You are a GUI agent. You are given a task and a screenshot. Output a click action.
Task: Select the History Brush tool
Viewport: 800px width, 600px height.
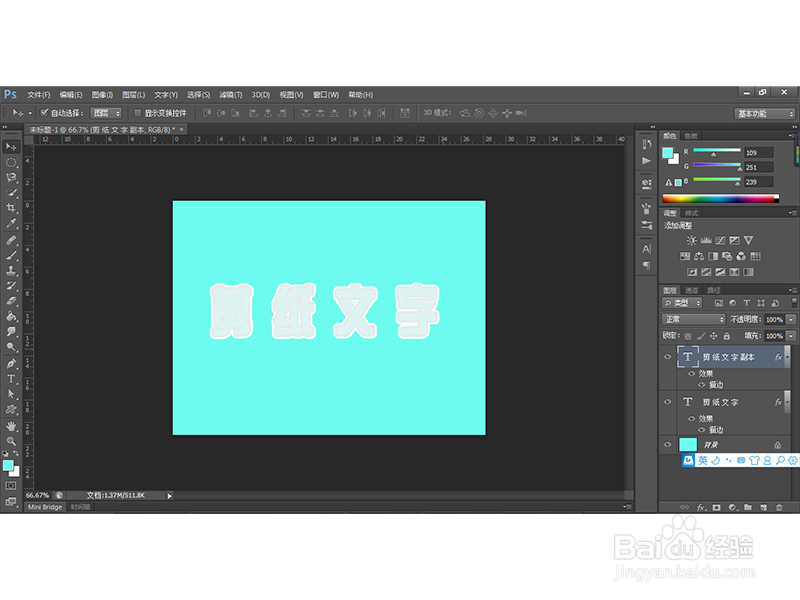[x=11, y=286]
